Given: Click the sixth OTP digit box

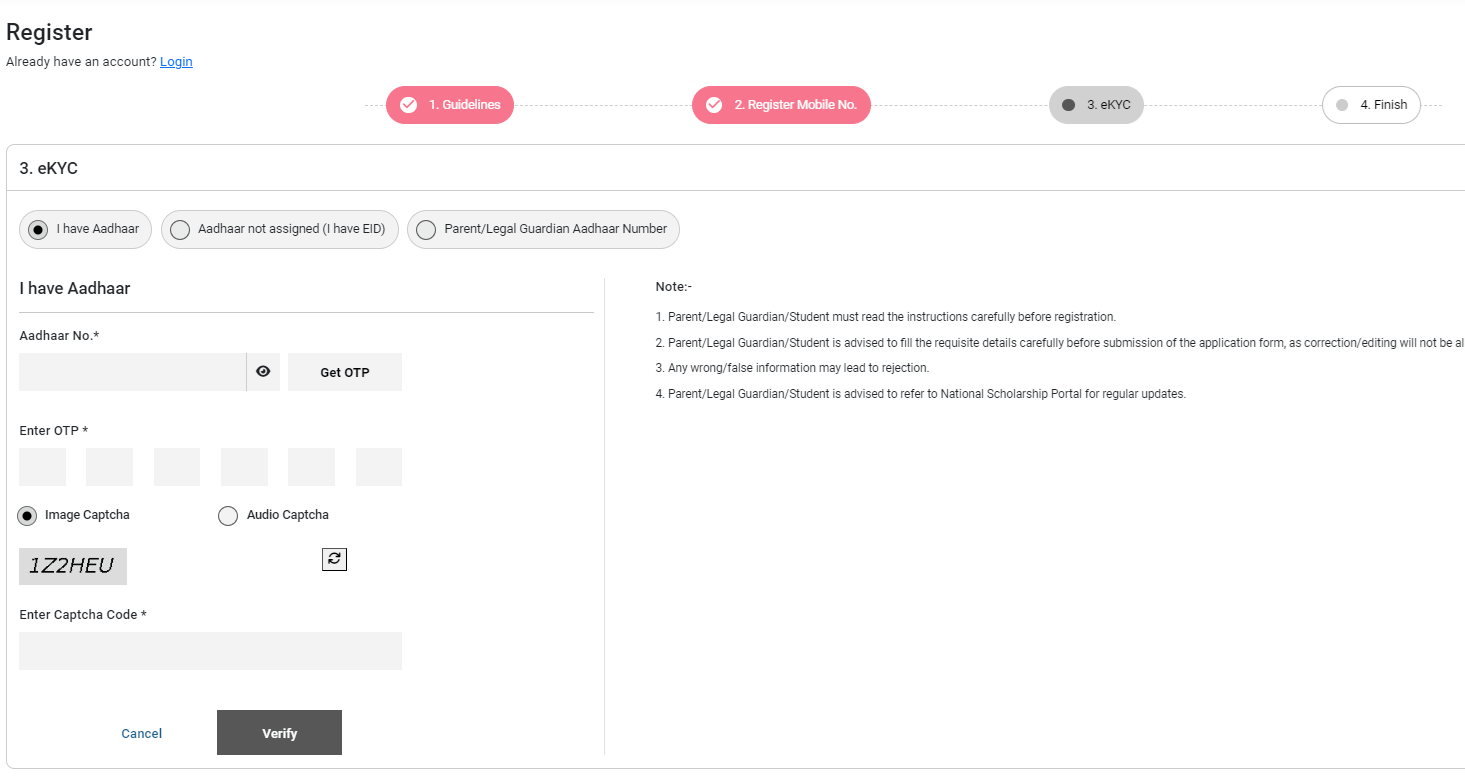Looking at the screenshot, I should click(x=379, y=467).
